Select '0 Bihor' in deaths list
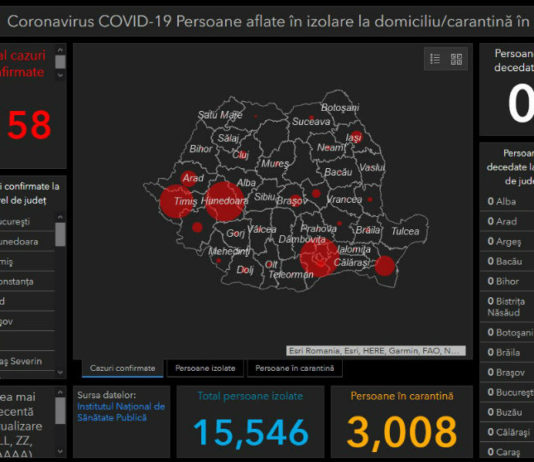Screen dimensions: 534x462 [507, 281]
